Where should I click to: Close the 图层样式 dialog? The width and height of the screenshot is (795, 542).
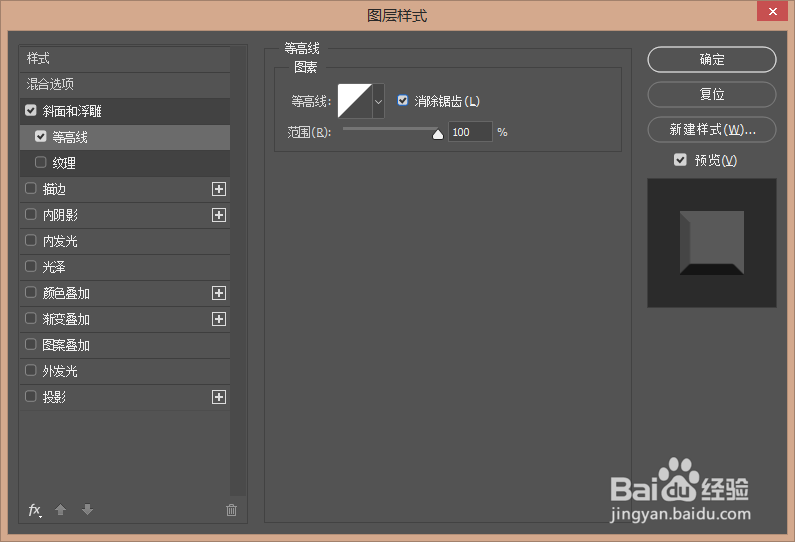click(x=772, y=11)
